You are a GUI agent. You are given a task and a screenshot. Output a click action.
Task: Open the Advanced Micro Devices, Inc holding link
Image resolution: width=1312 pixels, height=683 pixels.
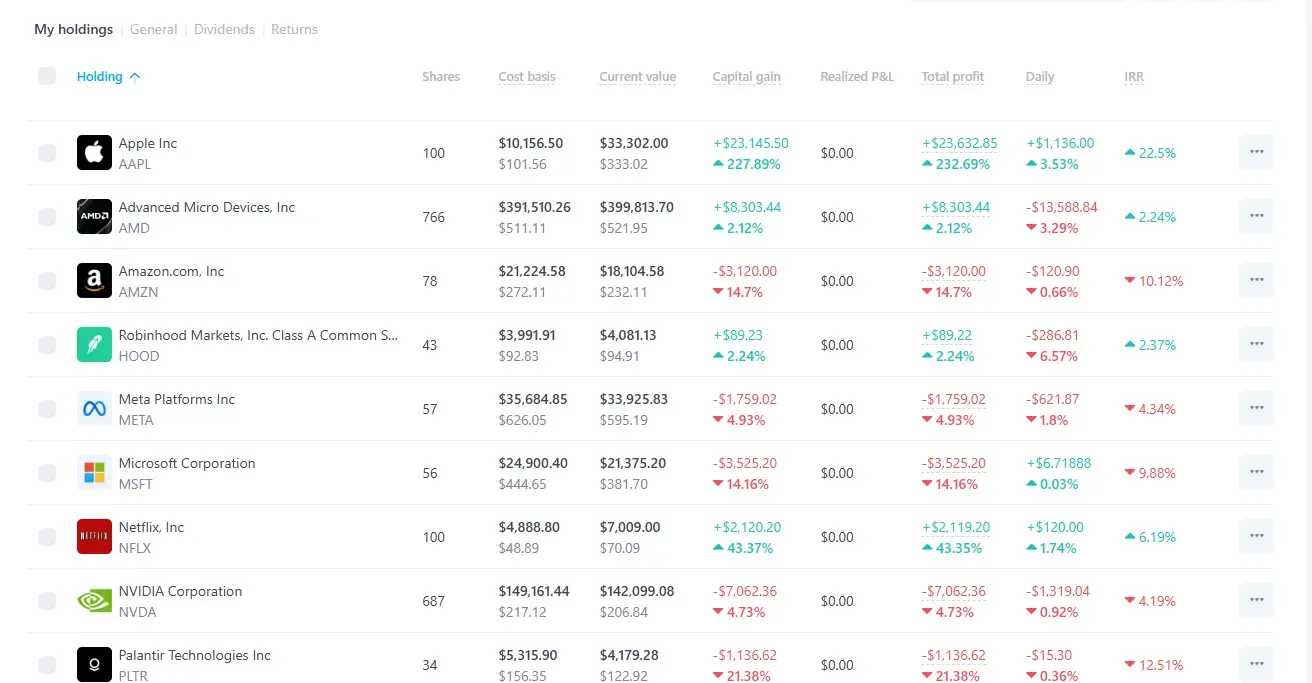pyautogui.click(x=207, y=207)
